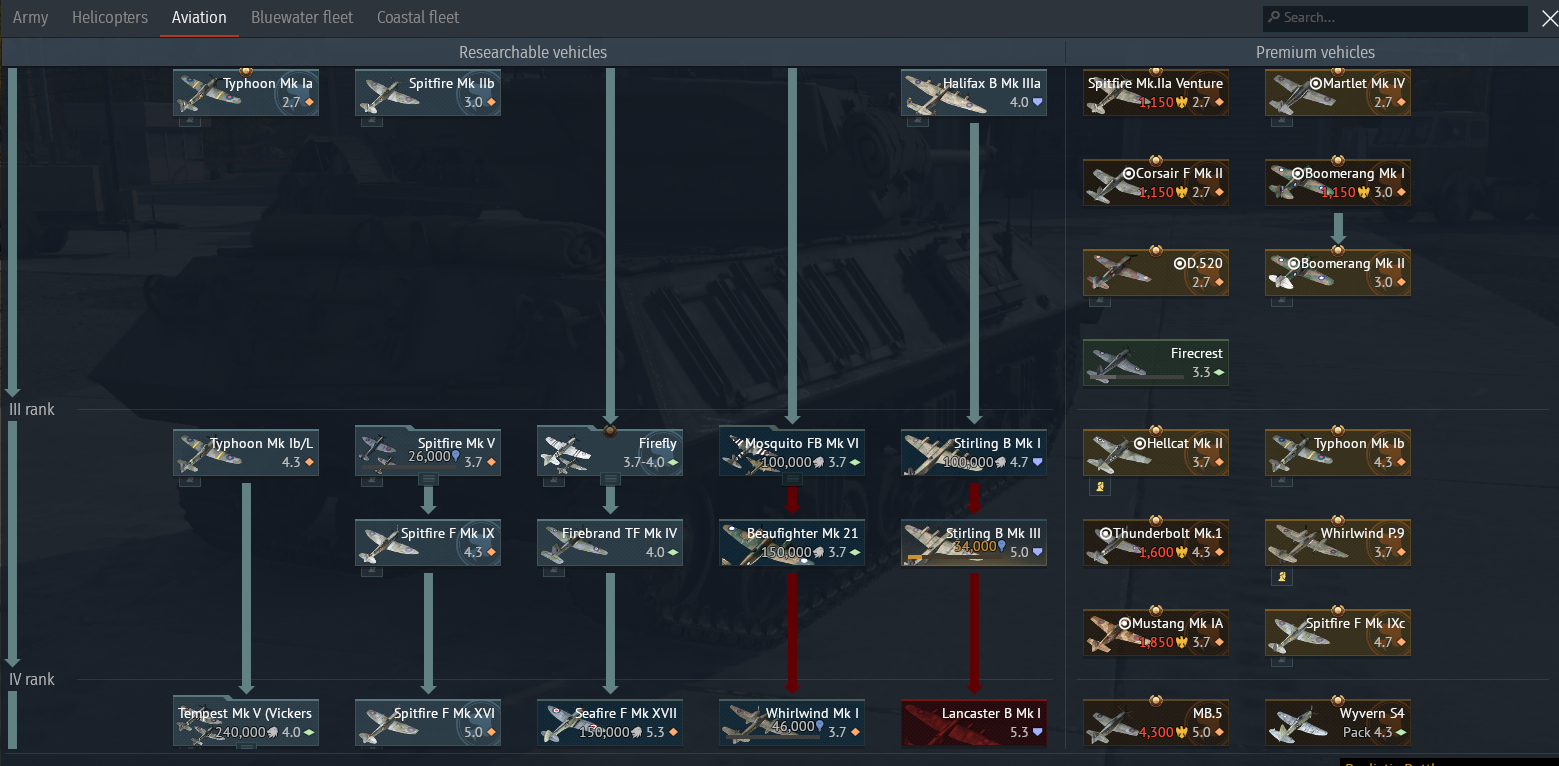Select the Spitfire F Mk IXc
Image resolution: width=1559 pixels, height=766 pixels.
1338,632
